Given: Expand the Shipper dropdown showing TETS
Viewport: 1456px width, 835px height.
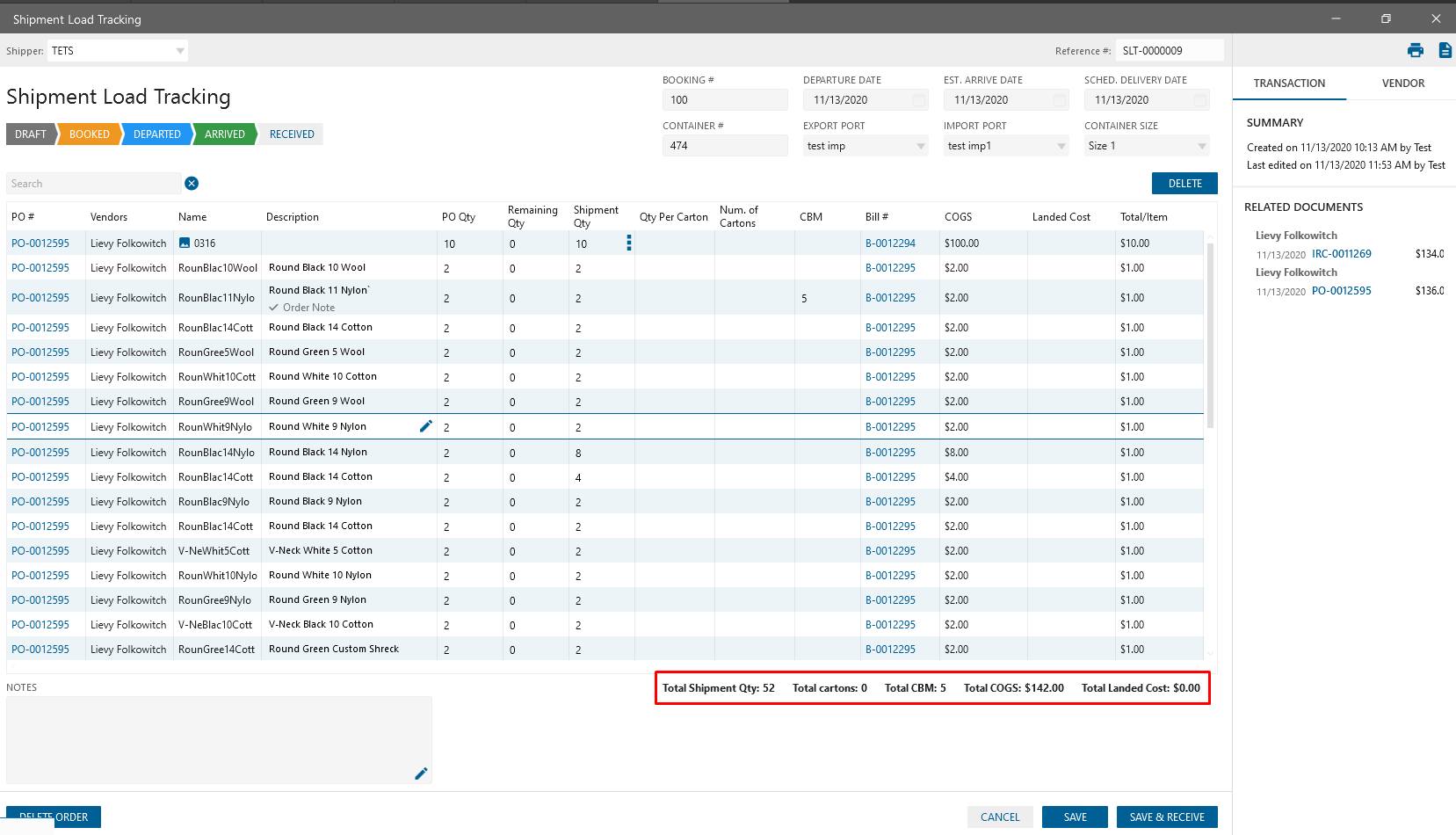Looking at the screenshot, I should tap(180, 51).
